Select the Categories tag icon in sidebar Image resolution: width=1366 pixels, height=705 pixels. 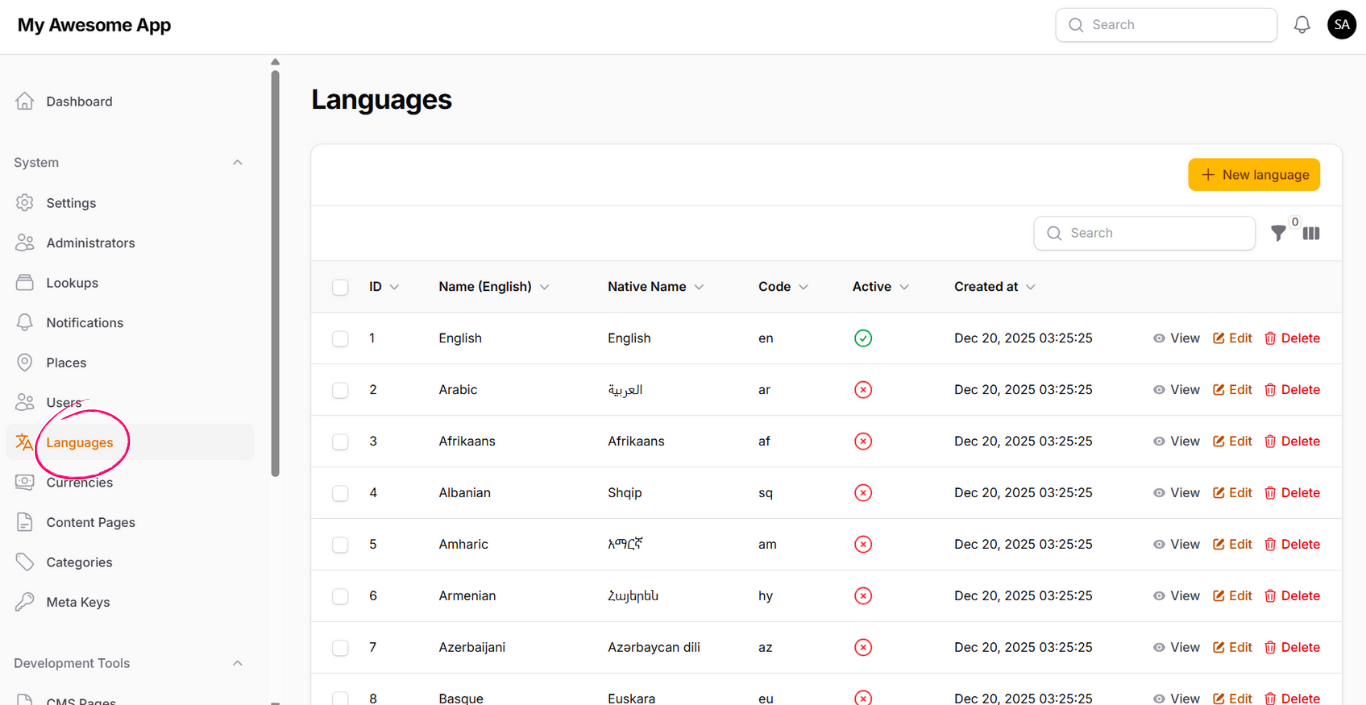coord(24,562)
